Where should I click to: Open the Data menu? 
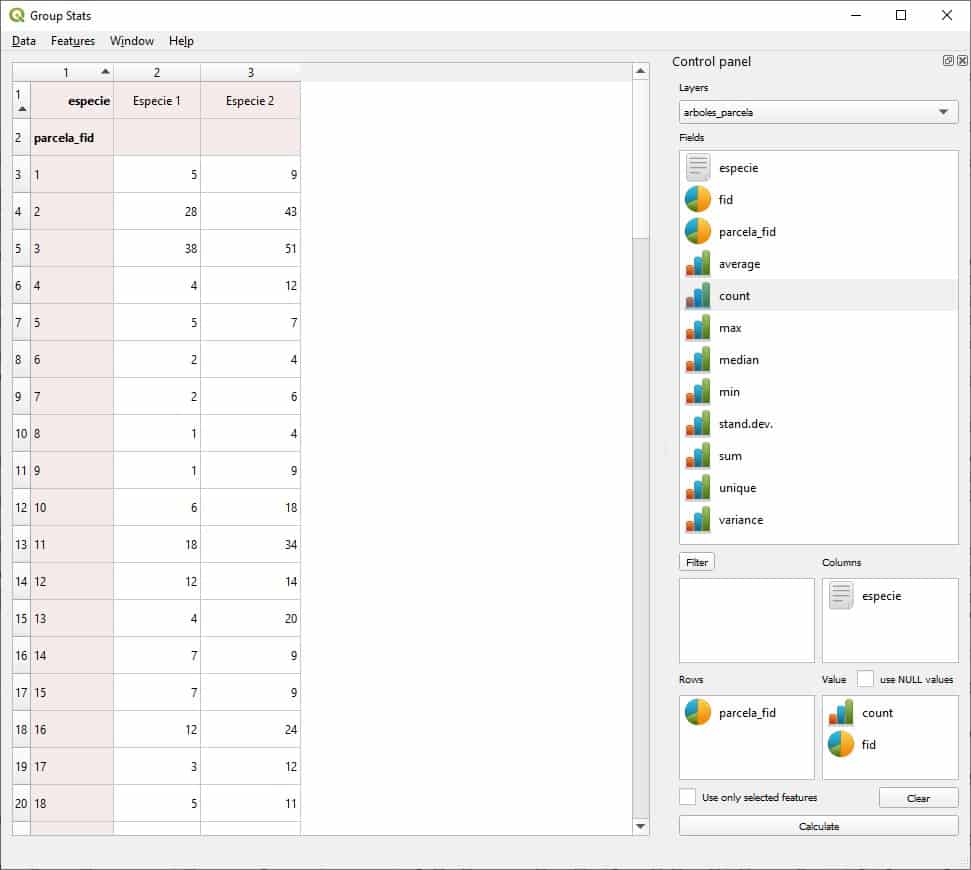[x=24, y=41]
